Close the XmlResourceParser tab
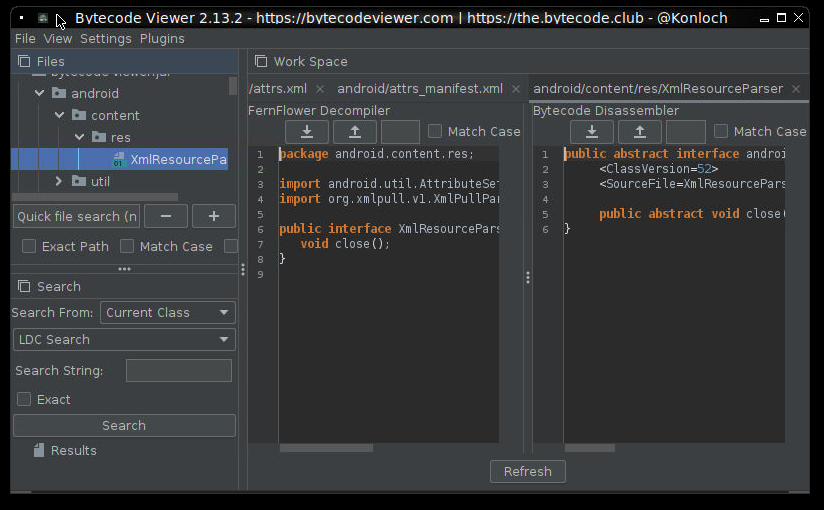Image resolution: width=824 pixels, height=510 pixels. point(796,89)
